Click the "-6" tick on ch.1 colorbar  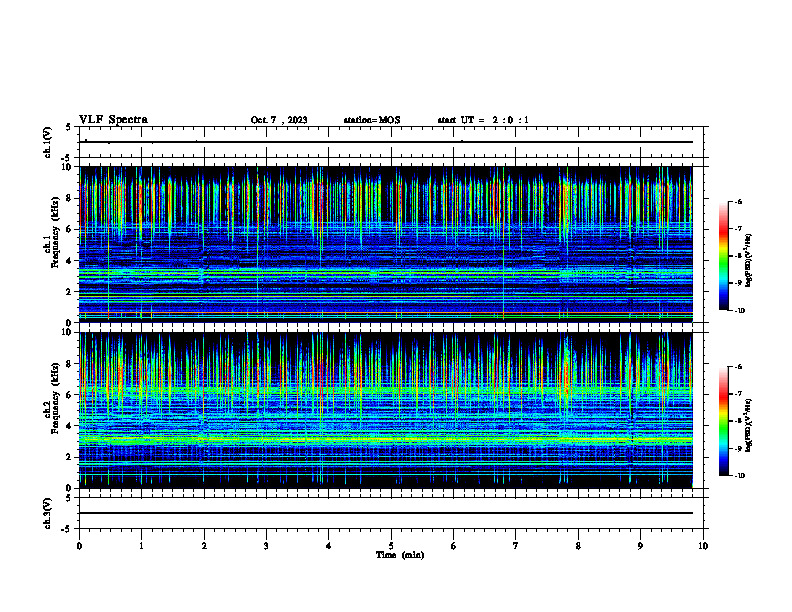pyautogui.click(x=739, y=202)
